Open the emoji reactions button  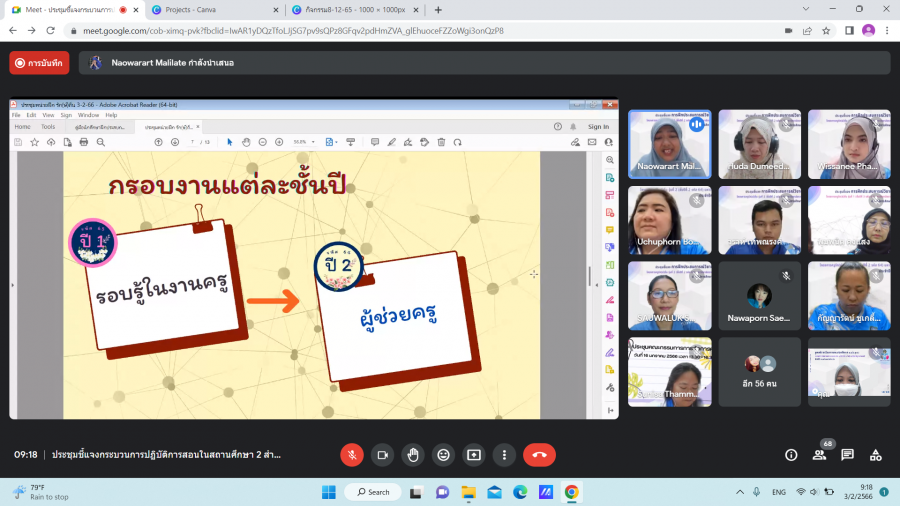[443, 455]
